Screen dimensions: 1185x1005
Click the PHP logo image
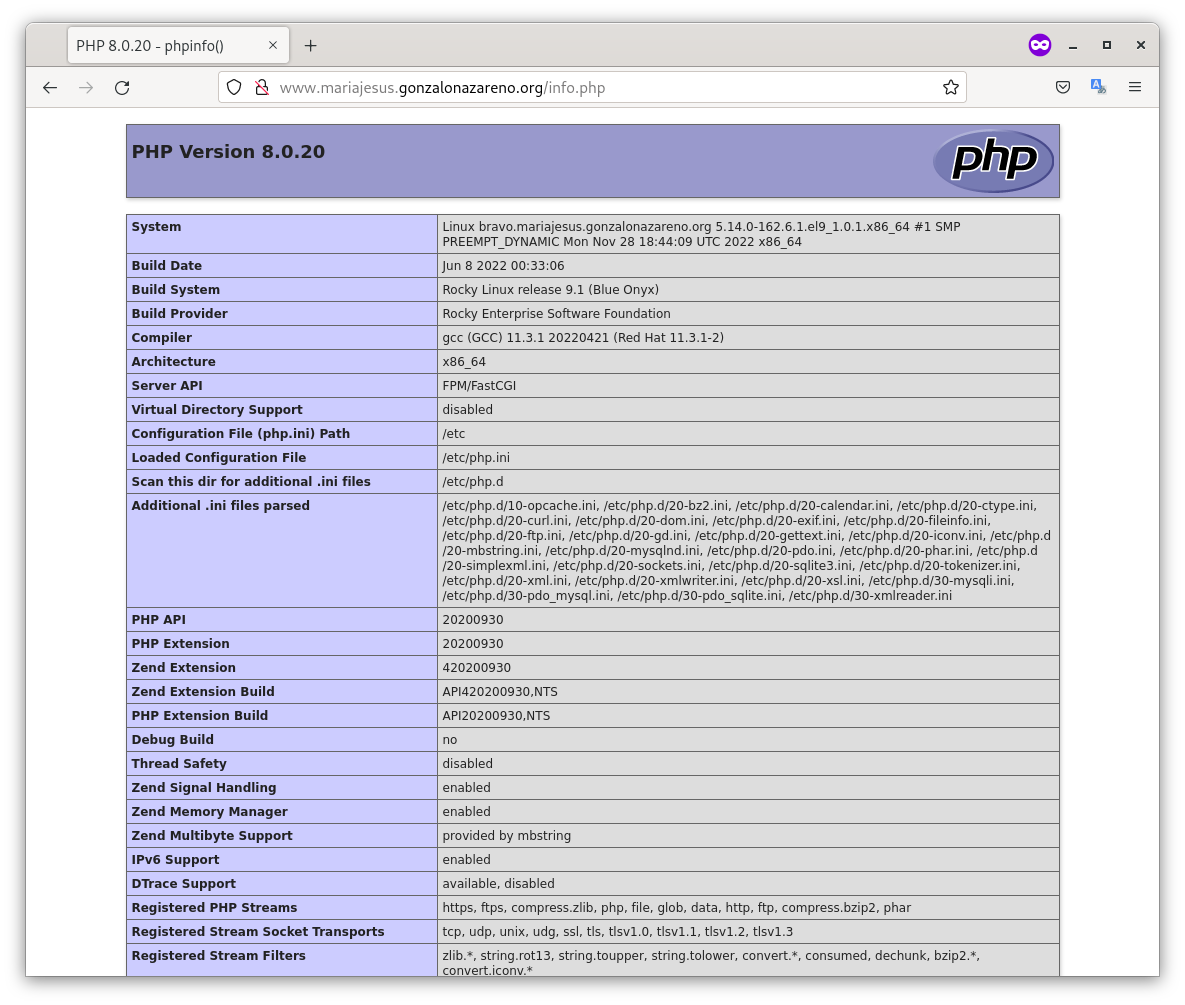pos(993,161)
